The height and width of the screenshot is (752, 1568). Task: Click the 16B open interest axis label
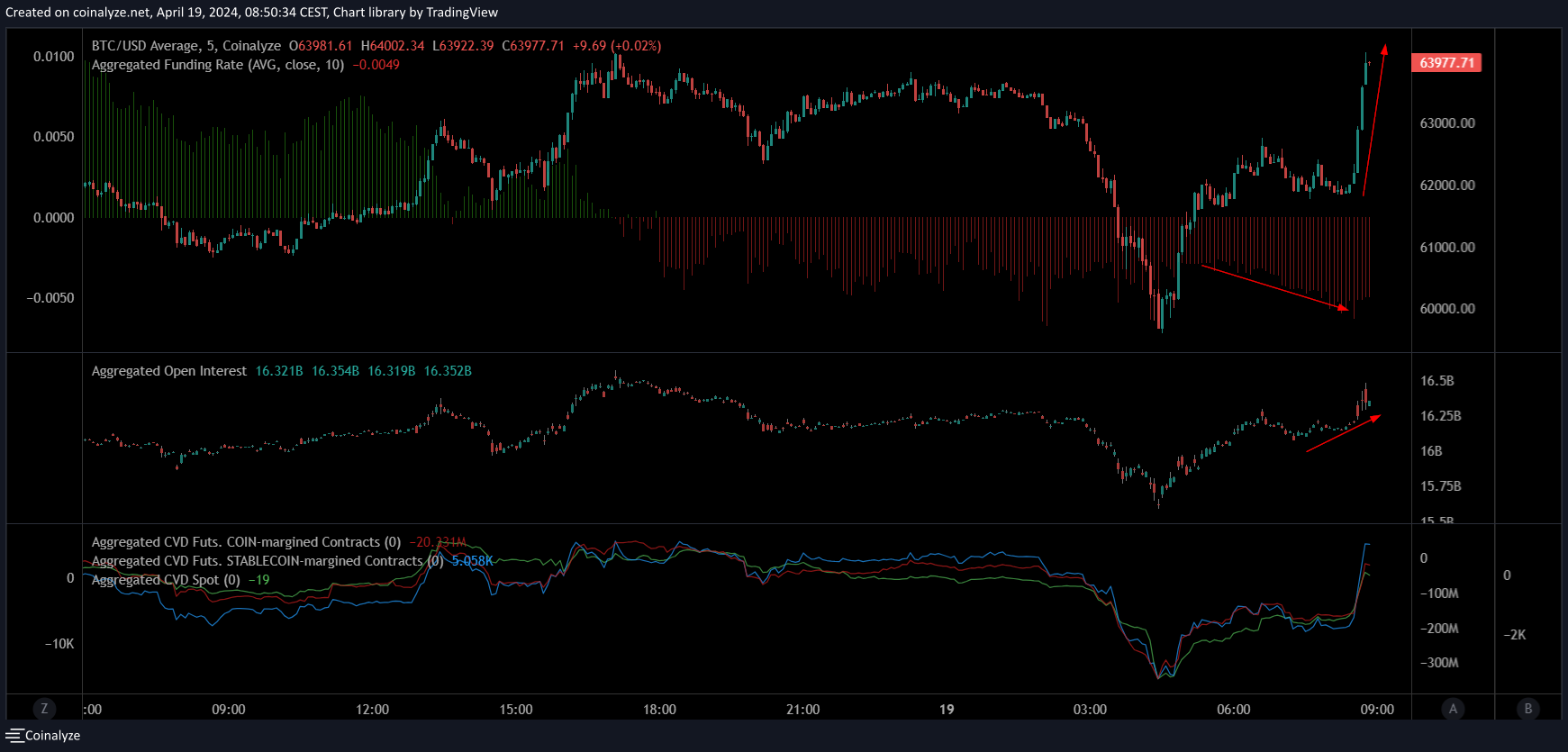pos(1431,451)
